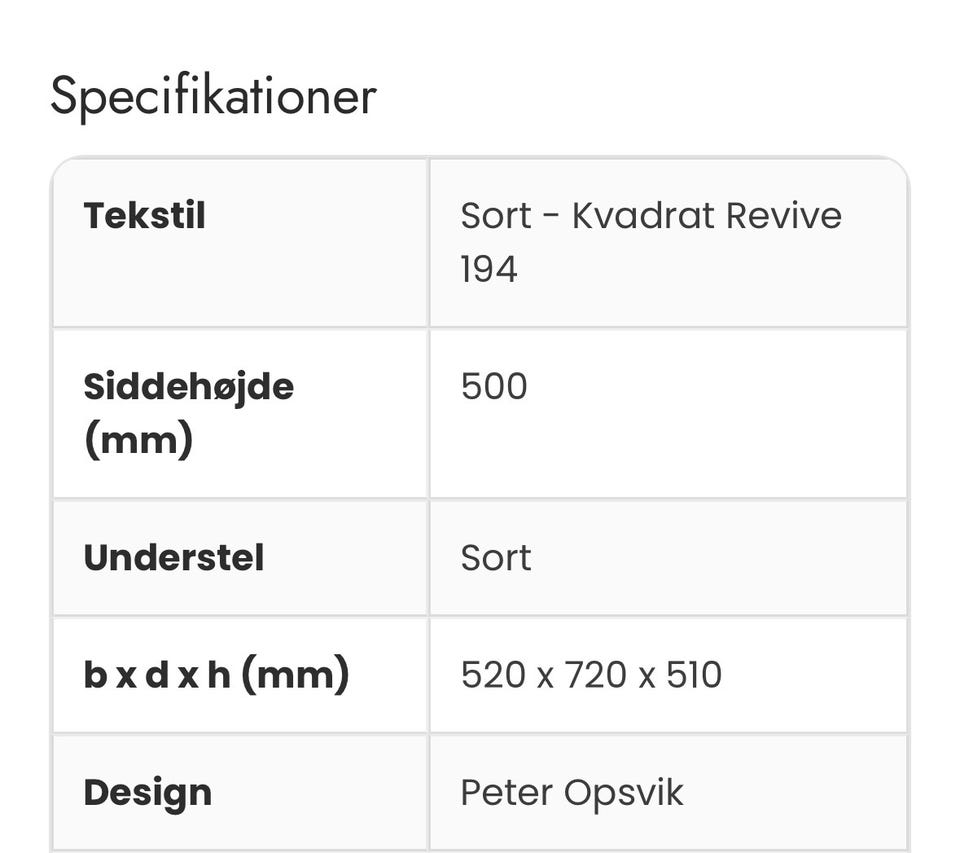Click the surname Opsvik in the Design row
This screenshot has width=960, height=853.
click(624, 794)
